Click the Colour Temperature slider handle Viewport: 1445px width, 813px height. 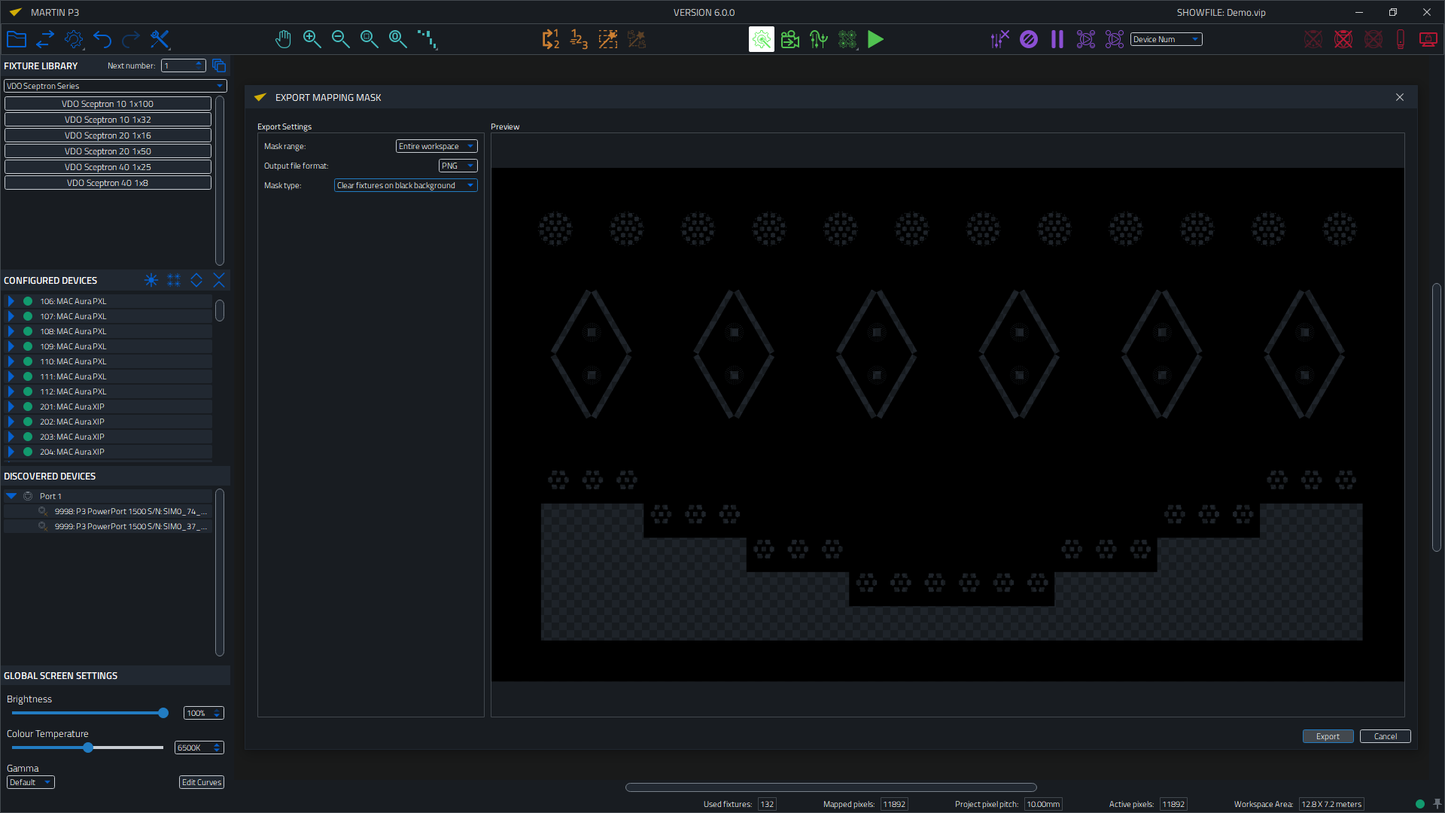[x=88, y=747]
